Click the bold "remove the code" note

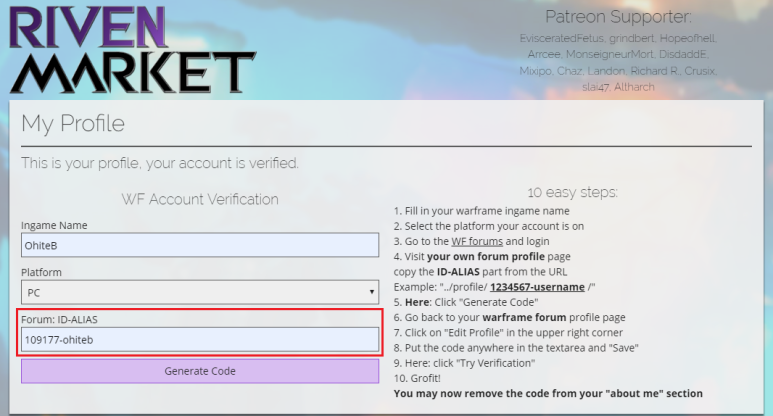click(548, 393)
